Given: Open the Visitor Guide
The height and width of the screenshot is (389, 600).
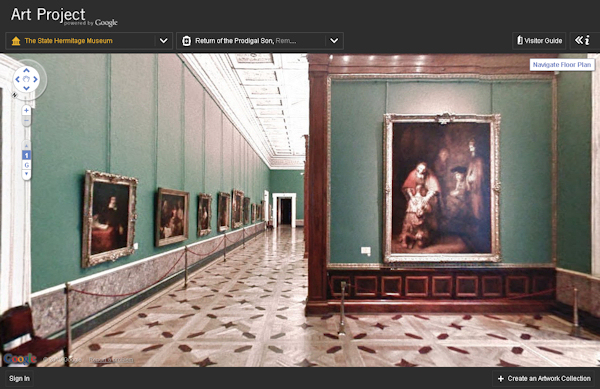Looking at the screenshot, I should (539, 41).
